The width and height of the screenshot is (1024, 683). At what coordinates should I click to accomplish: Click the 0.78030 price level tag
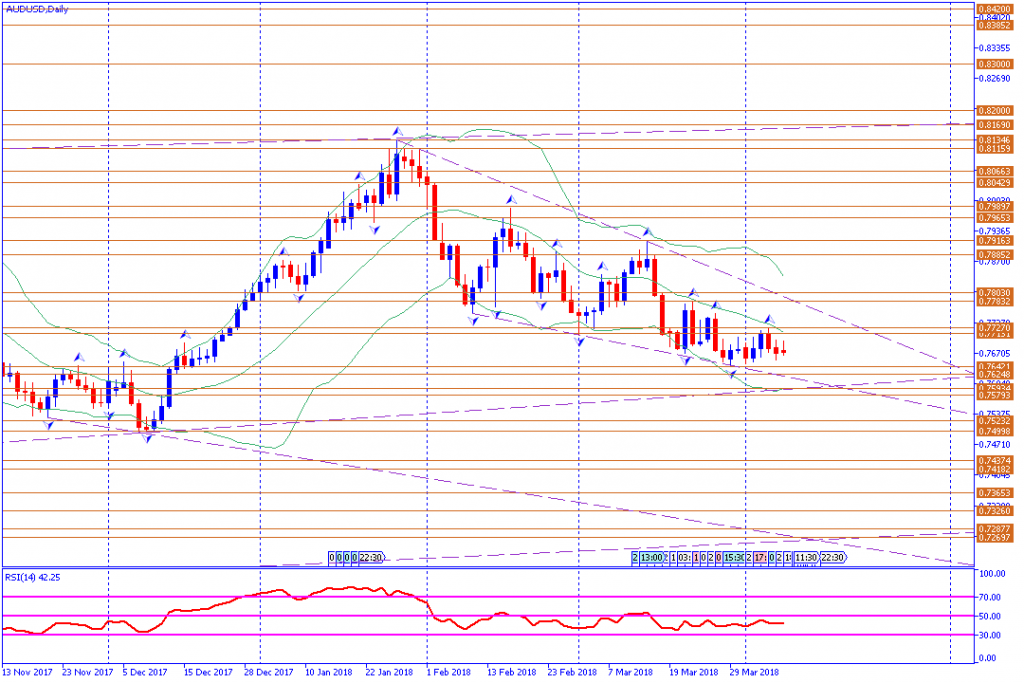[x=992, y=293]
